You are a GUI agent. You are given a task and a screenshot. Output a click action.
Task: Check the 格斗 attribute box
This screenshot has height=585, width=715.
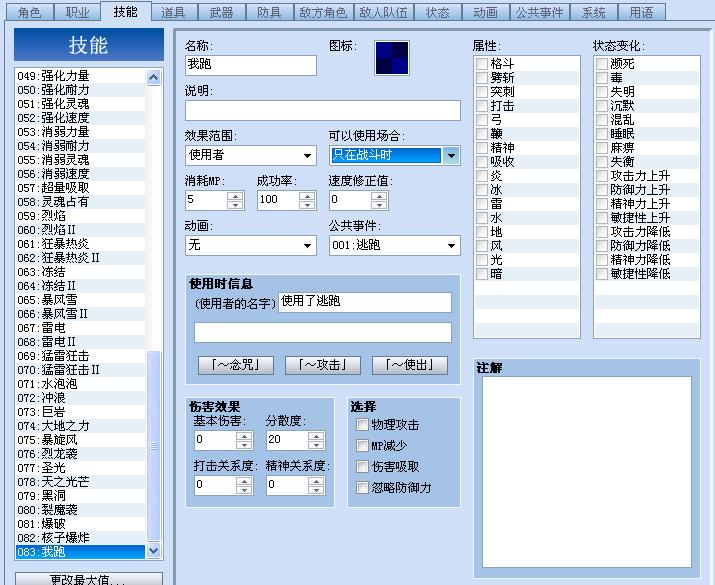pyautogui.click(x=482, y=63)
